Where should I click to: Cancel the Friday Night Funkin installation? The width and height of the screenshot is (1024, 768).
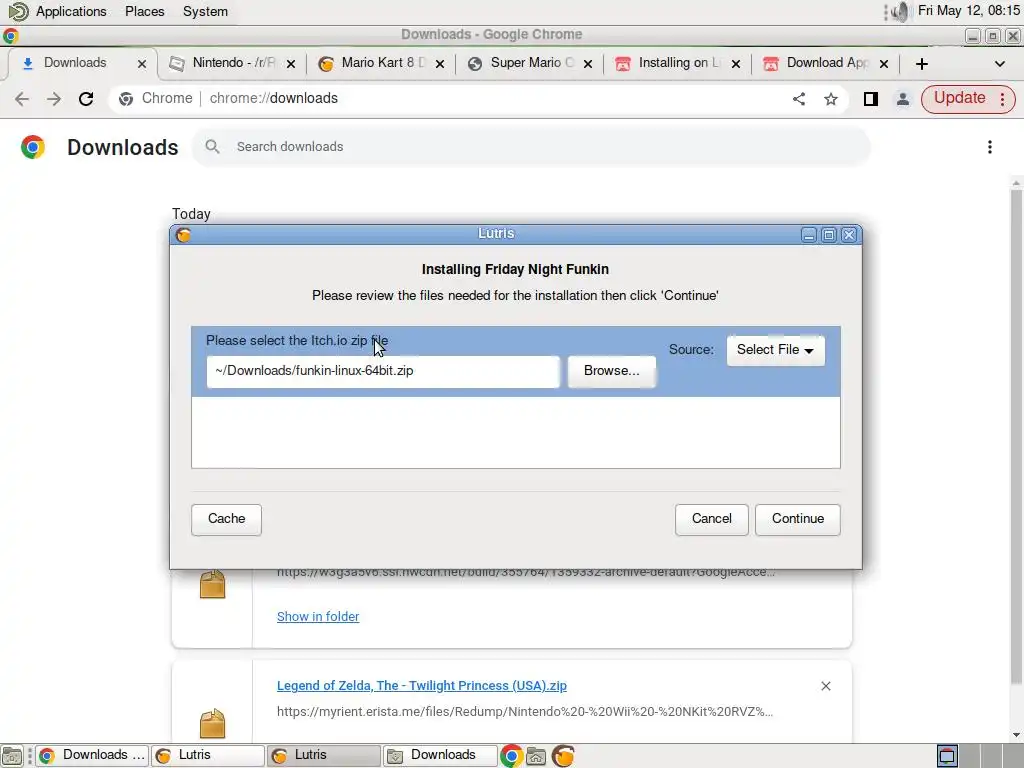coord(711,519)
